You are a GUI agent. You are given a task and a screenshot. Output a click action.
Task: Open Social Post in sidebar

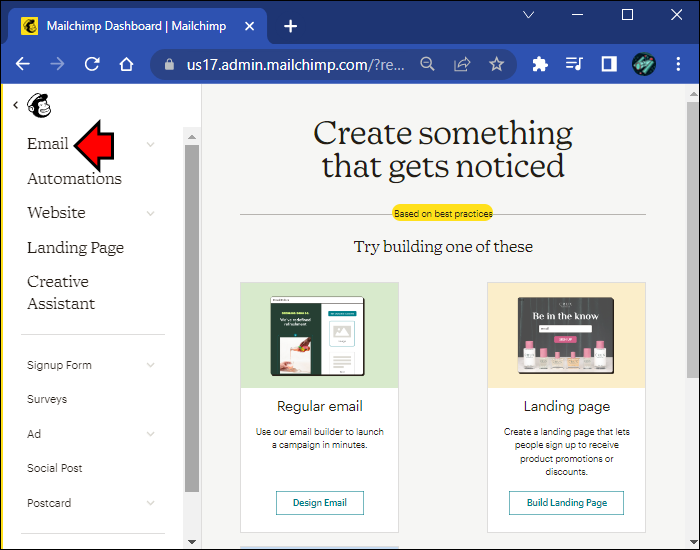click(x=54, y=468)
